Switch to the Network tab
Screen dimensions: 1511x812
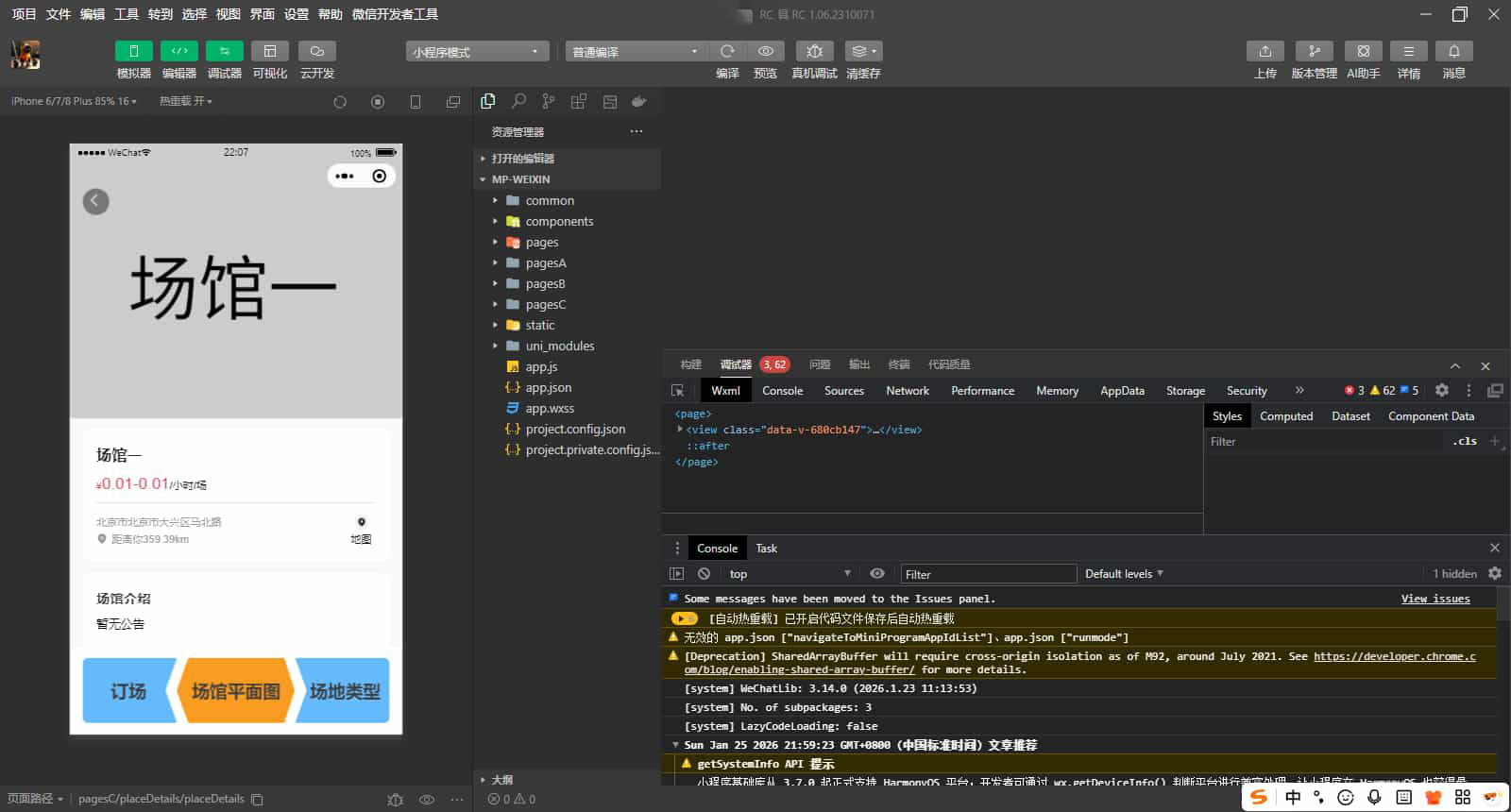(907, 391)
